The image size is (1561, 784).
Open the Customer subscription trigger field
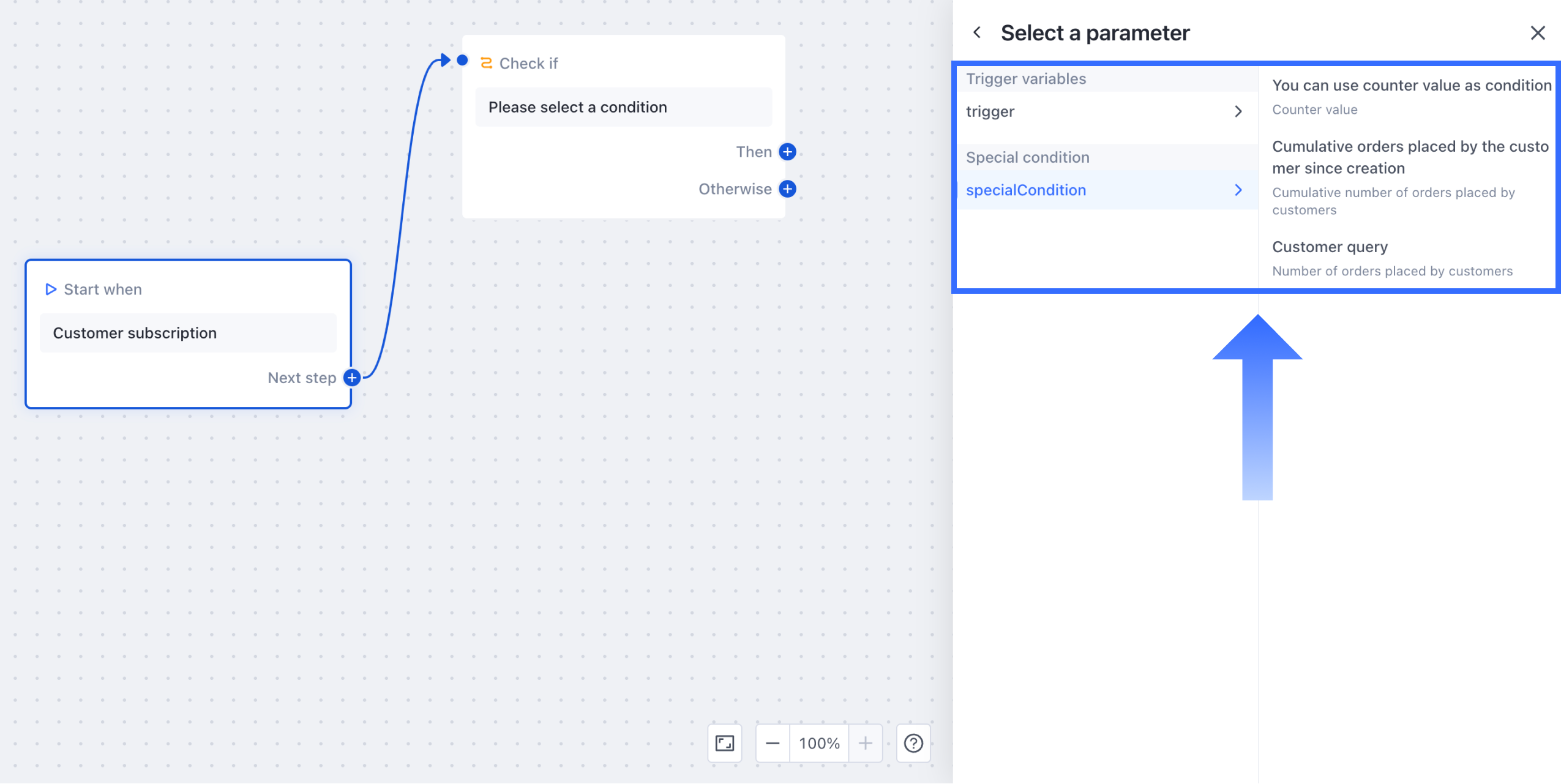pyautogui.click(x=188, y=333)
